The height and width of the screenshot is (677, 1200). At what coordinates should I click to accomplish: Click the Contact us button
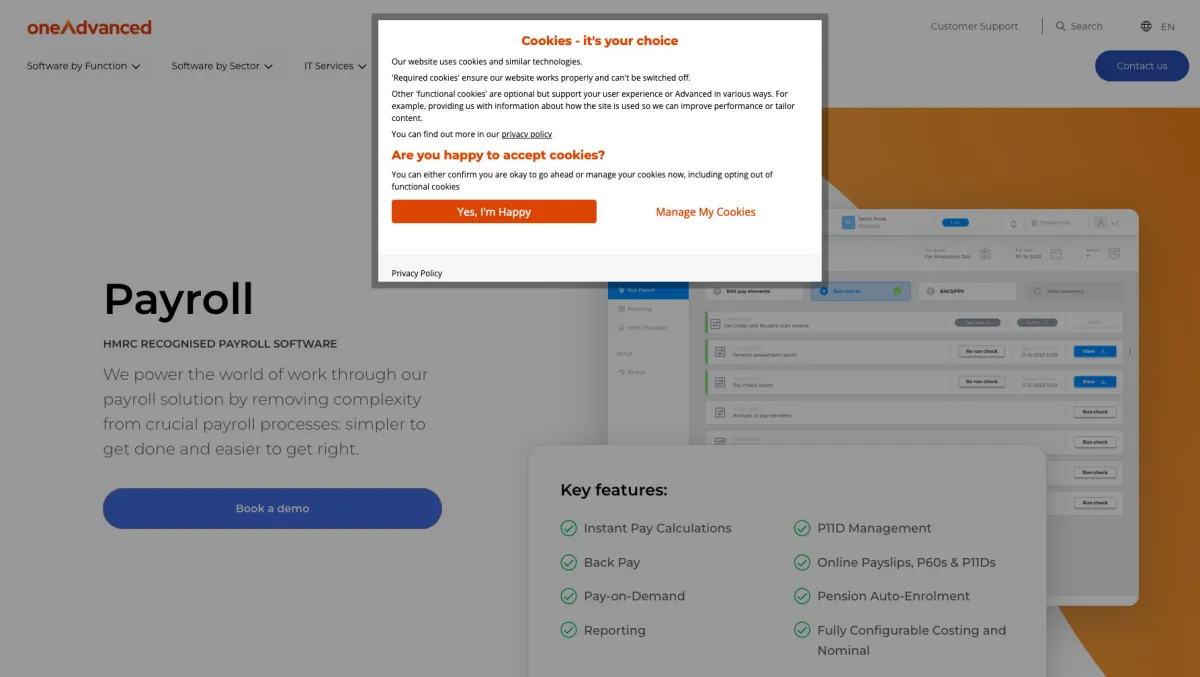1142,66
